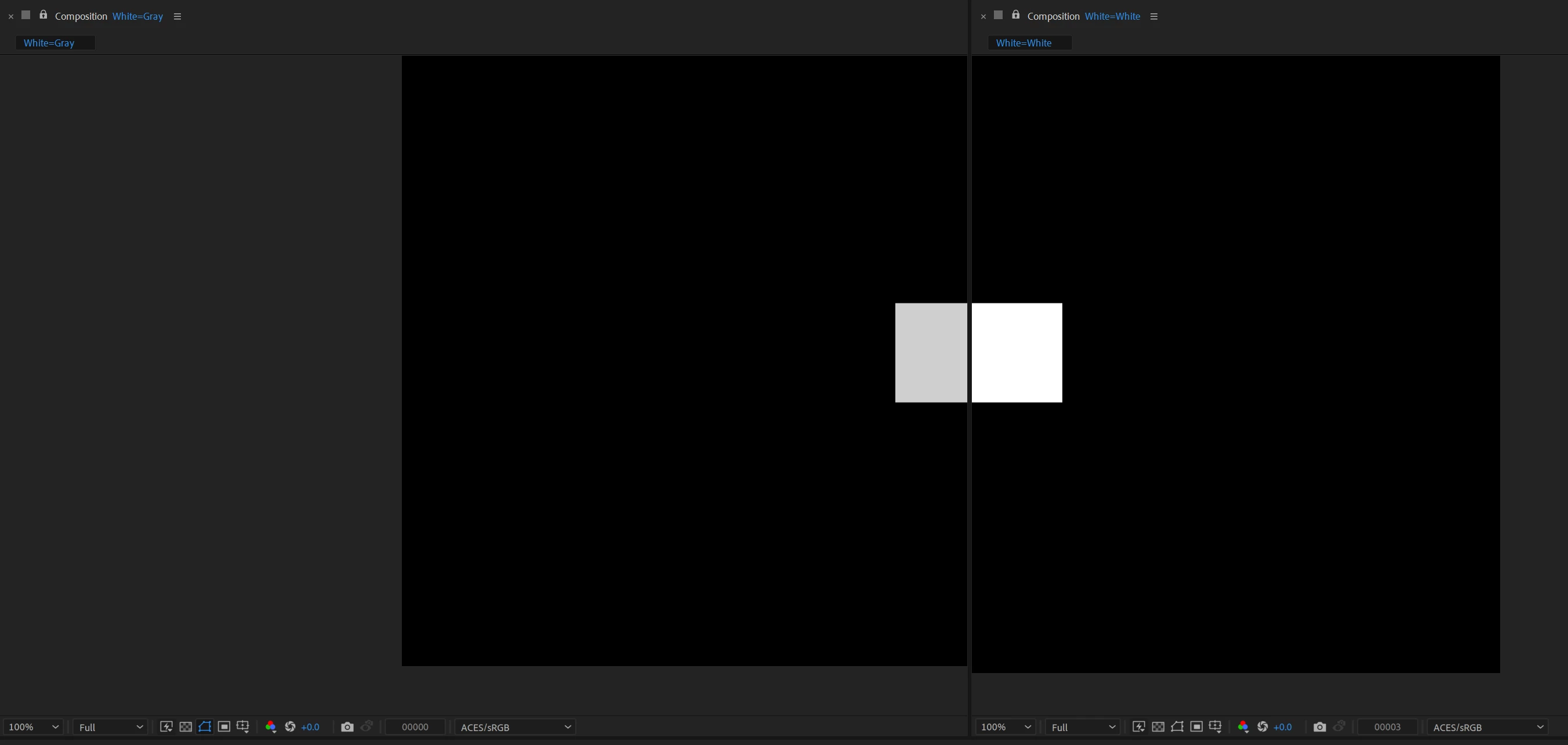Viewport: 1568px width, 745px height.
Task: Reset exposure in White=Gray viewer
Action: click(x=291, y=727)
